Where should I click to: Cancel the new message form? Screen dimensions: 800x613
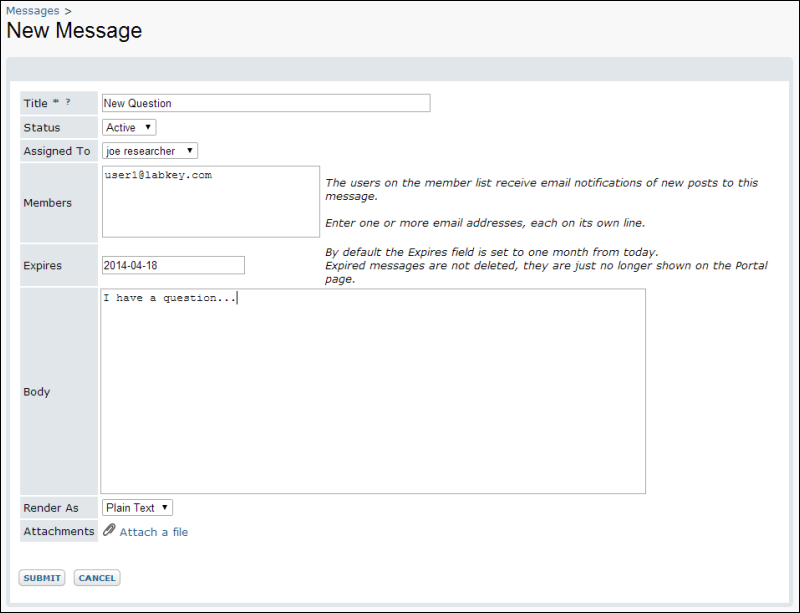click(x=97, y=578)
